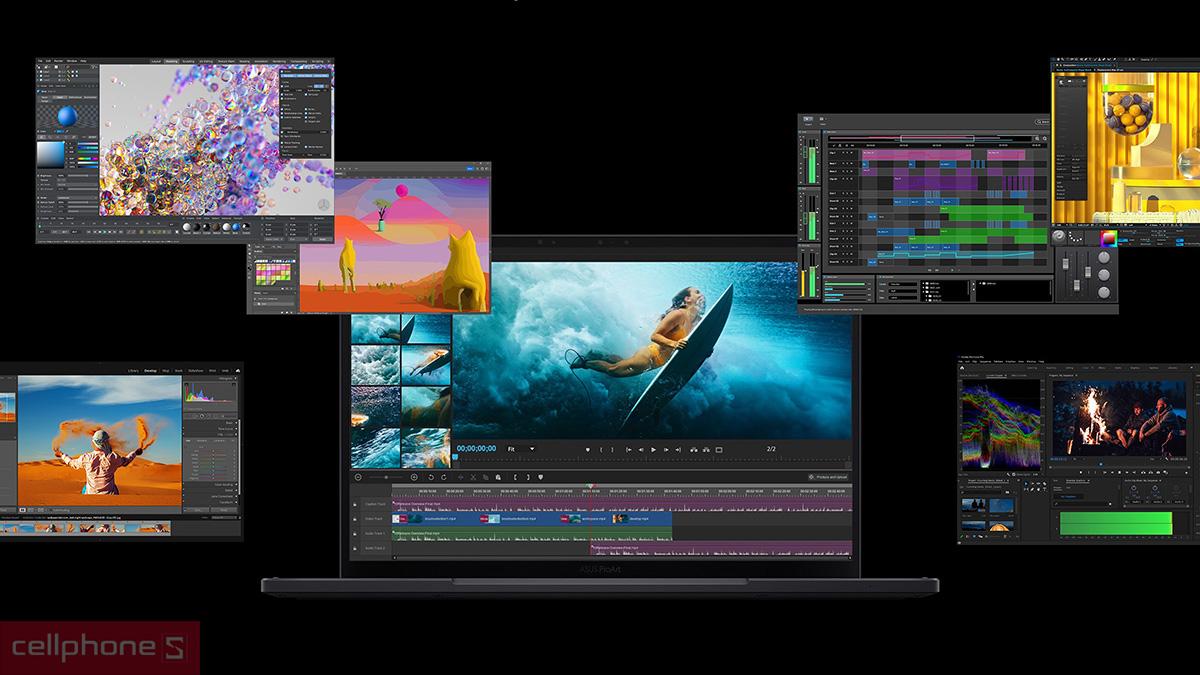
Task: Set the mark-in bracket under the surfer preview
Action: (x=601, y=449)
